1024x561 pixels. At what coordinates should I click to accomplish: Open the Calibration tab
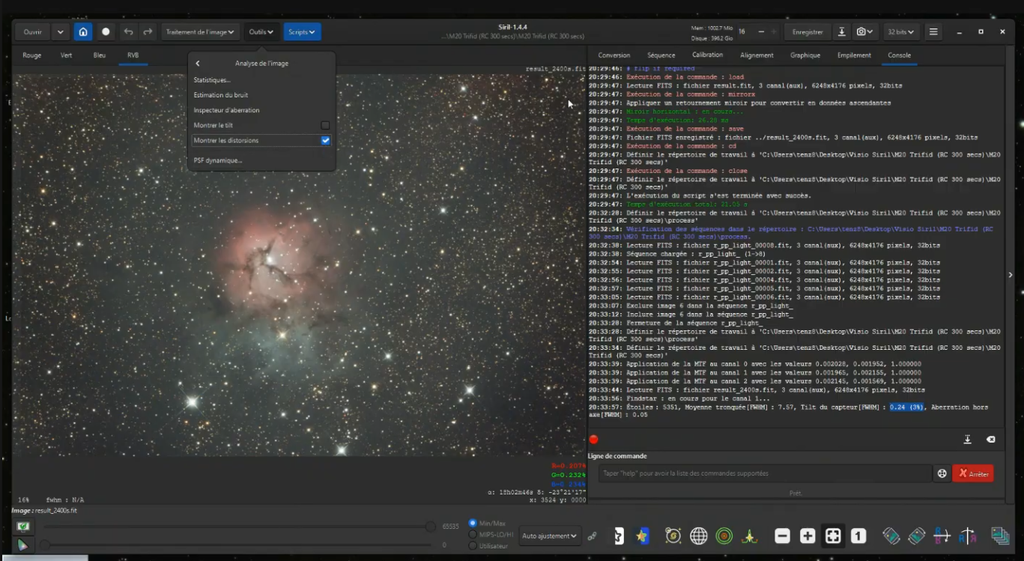point(707,56)
